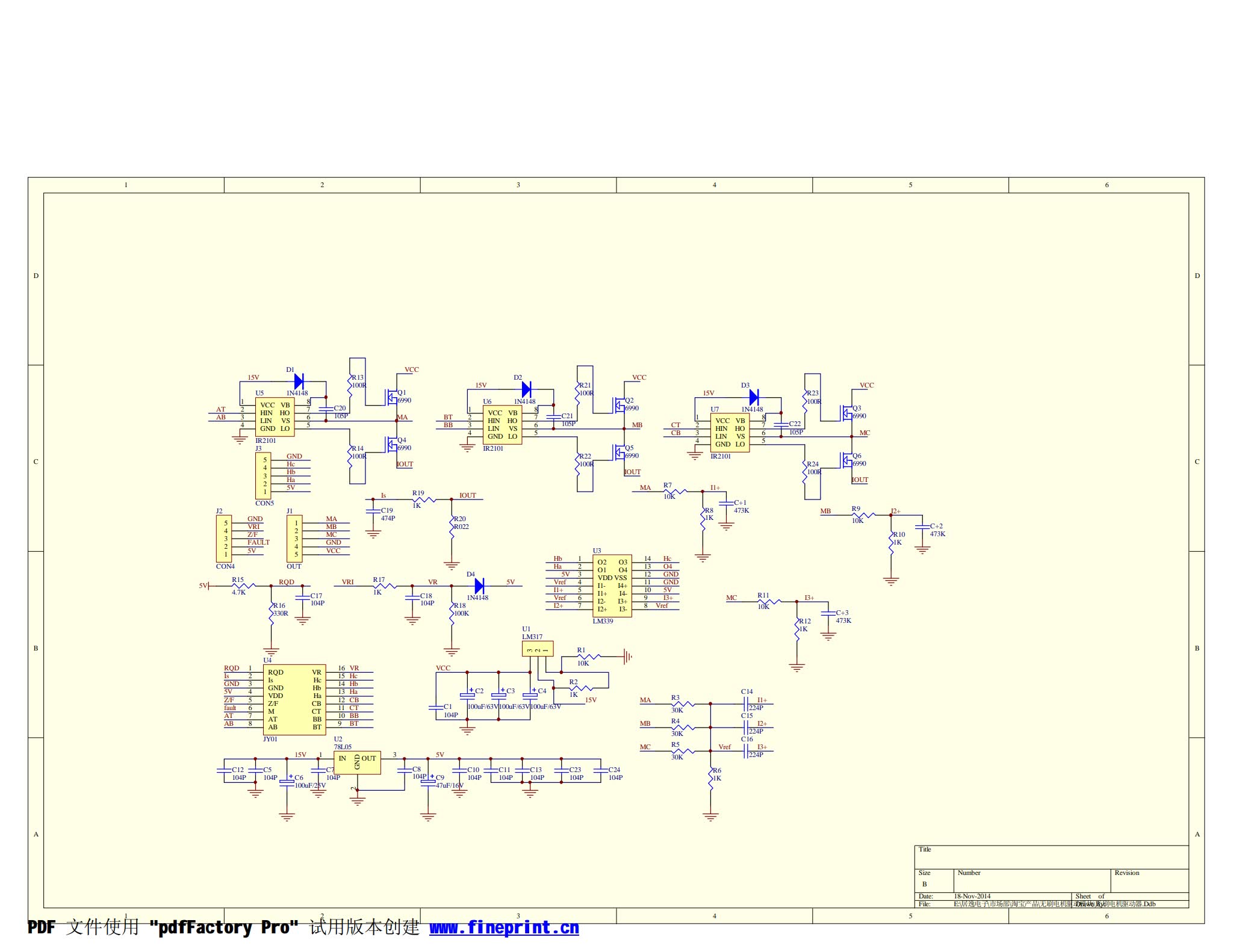This screenshot has width=1233, height=952.
Task: Click the C6 100uF/25V capacitor
Action: point(287,783)
